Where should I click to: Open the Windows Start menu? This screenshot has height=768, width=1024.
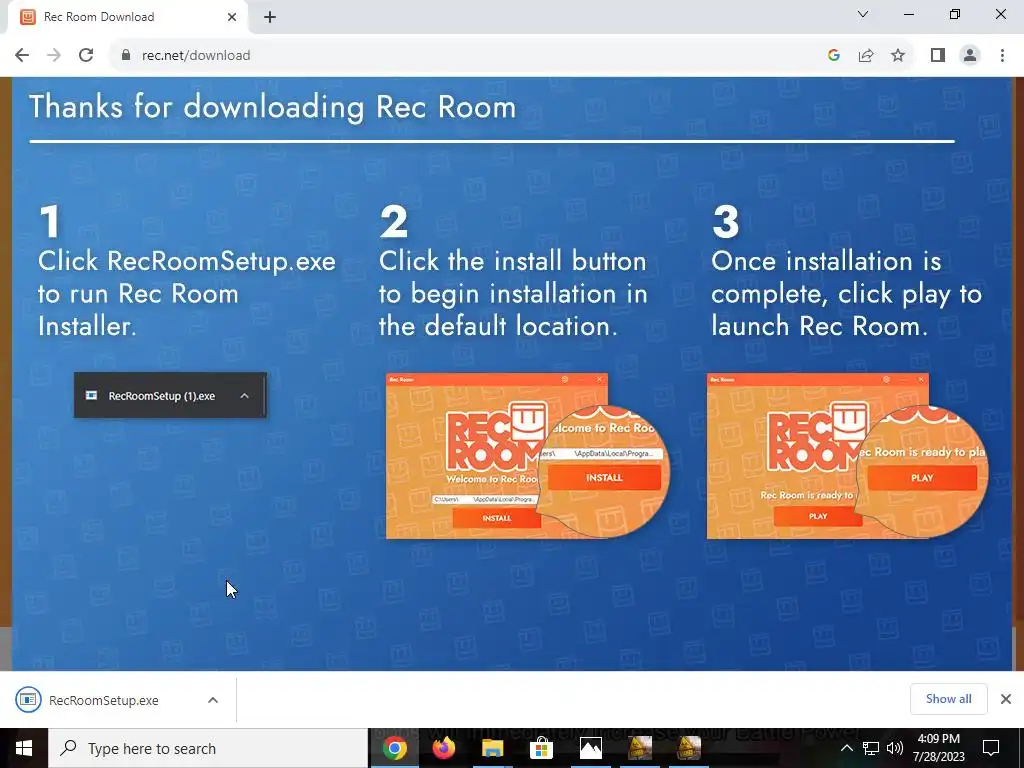point(24,748)
